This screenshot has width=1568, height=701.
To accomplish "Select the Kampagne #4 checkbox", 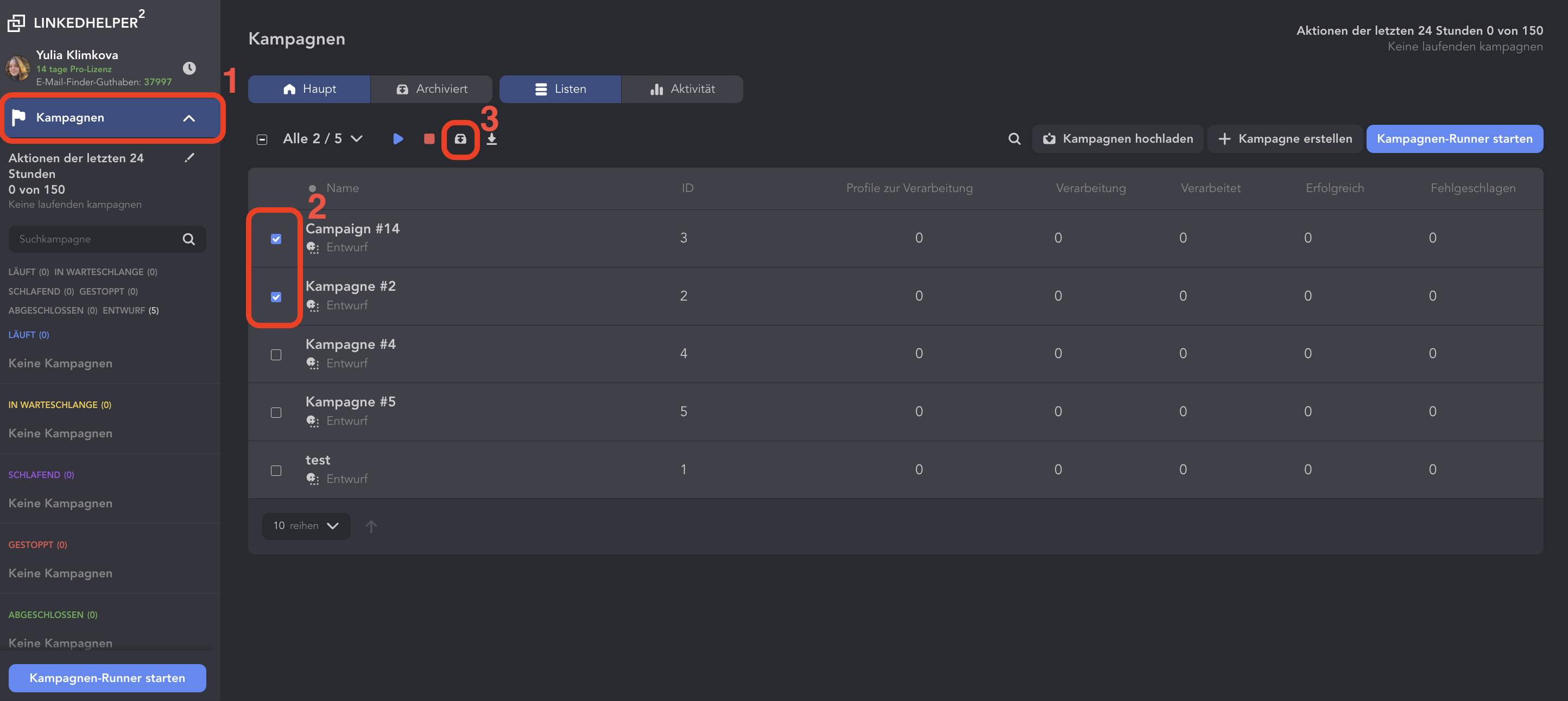I will coord(276,355).
